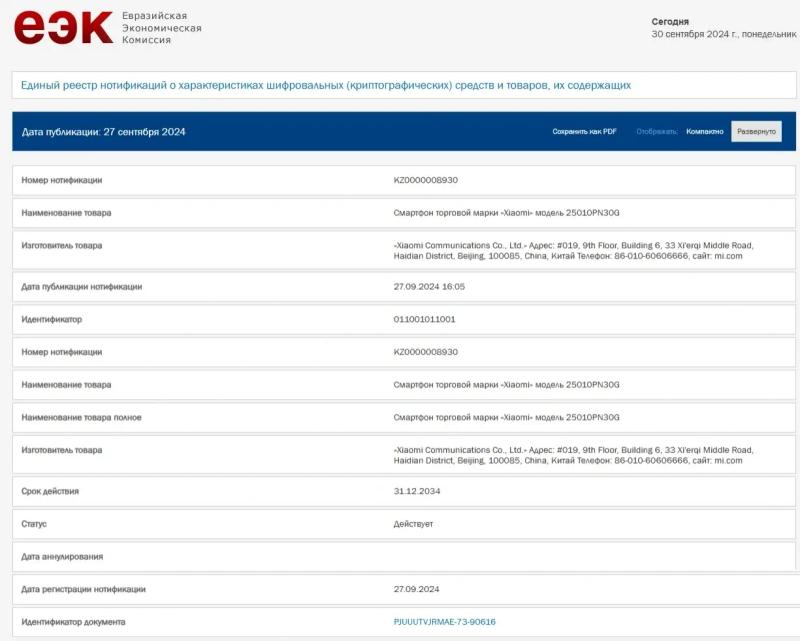Click 'Идентификатор' label

coord(52,319)
